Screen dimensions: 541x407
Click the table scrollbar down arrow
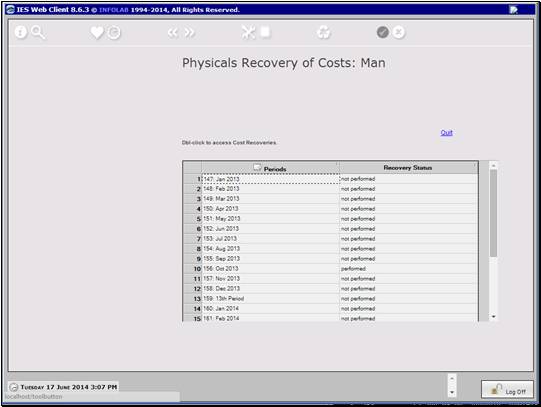click(x=494, y=316)
